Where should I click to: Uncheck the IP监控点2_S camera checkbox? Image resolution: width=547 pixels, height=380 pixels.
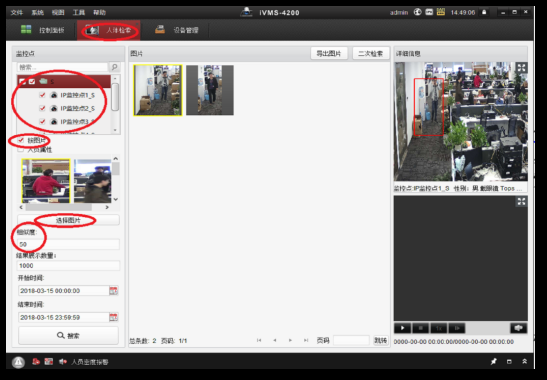click(42, 108)
